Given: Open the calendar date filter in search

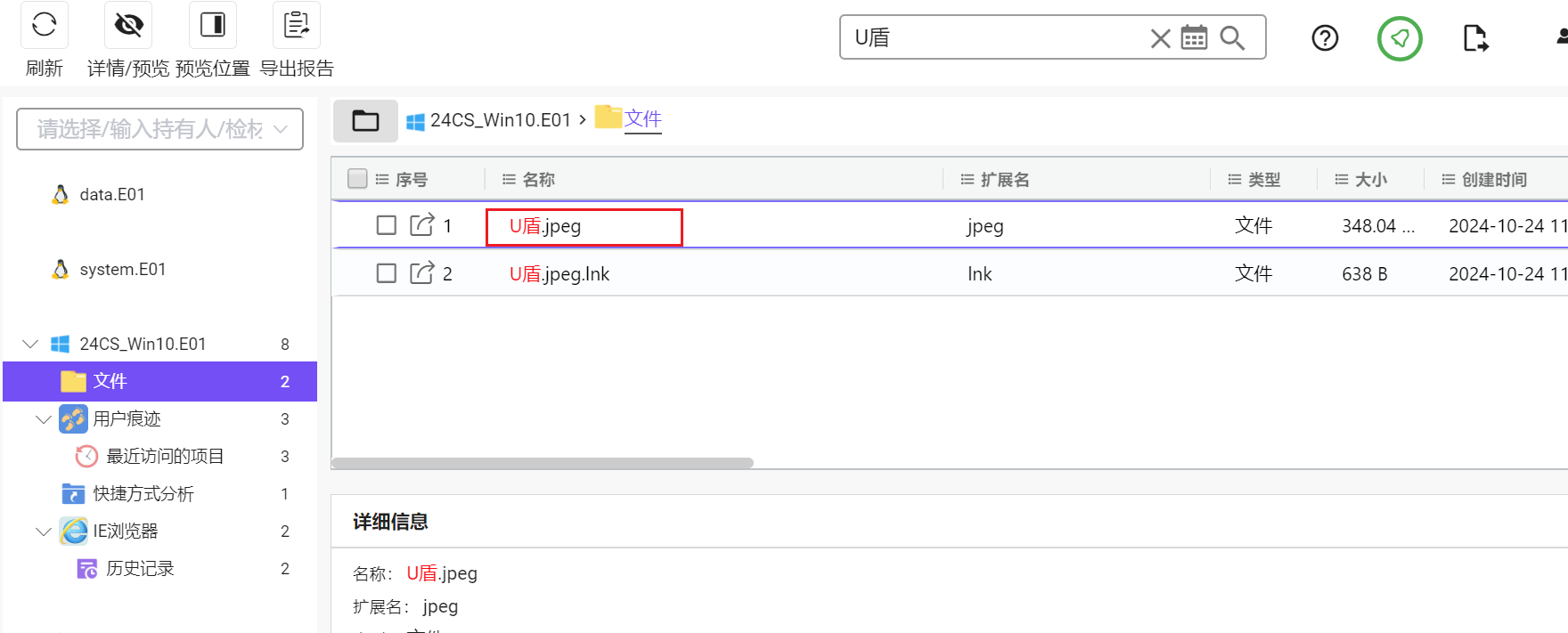Looking at the screenshot, I should pyautogui.click(x=1194, y=37).
